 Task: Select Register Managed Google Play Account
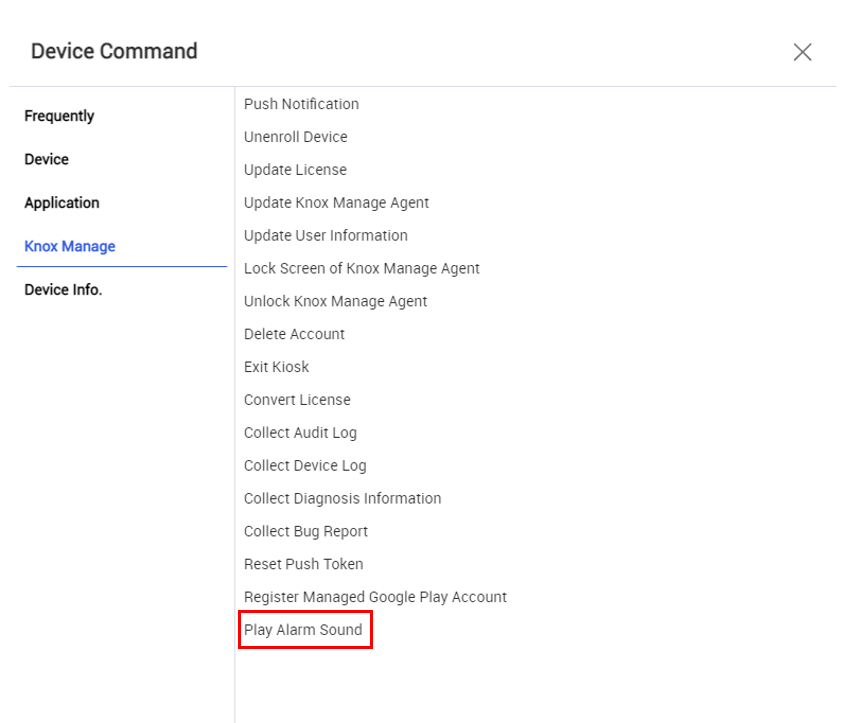[375, 597]
